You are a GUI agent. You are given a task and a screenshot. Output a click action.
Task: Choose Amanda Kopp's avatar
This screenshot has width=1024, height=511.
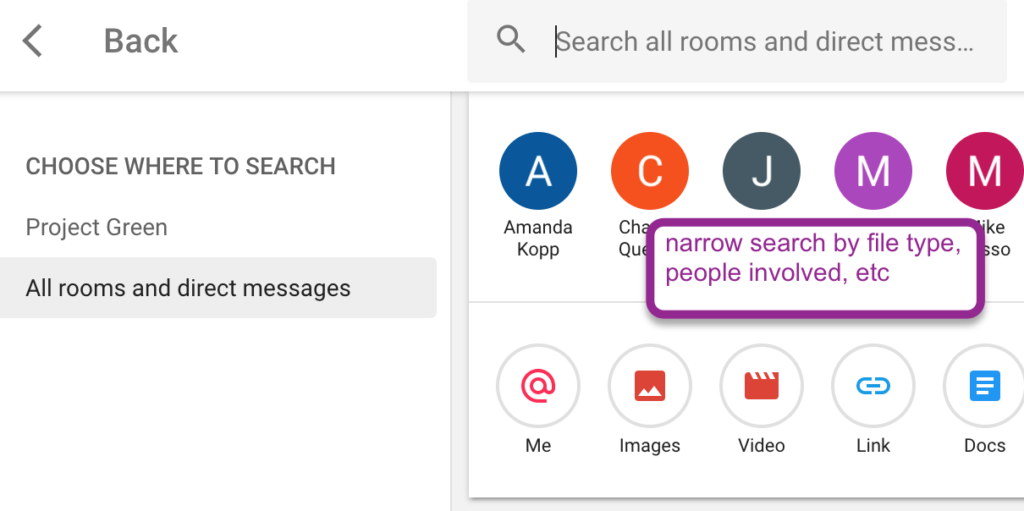coord(538,171)
